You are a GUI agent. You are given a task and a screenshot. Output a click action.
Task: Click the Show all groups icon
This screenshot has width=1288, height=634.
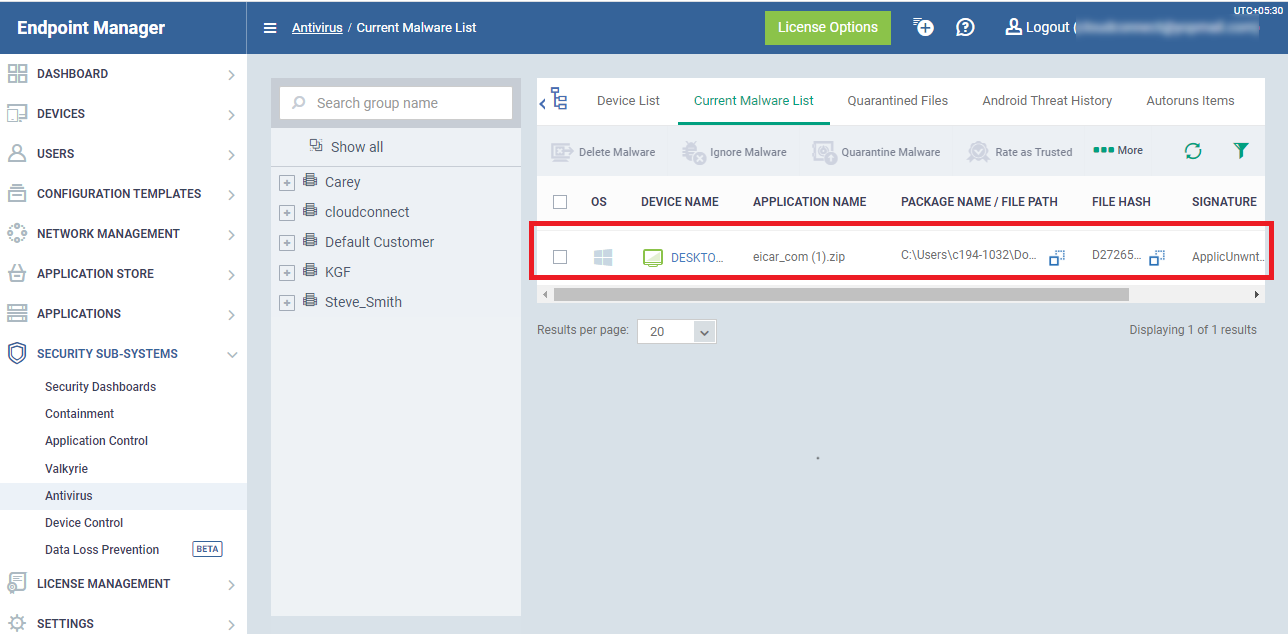pyautogui.click(x=316, y=146)
